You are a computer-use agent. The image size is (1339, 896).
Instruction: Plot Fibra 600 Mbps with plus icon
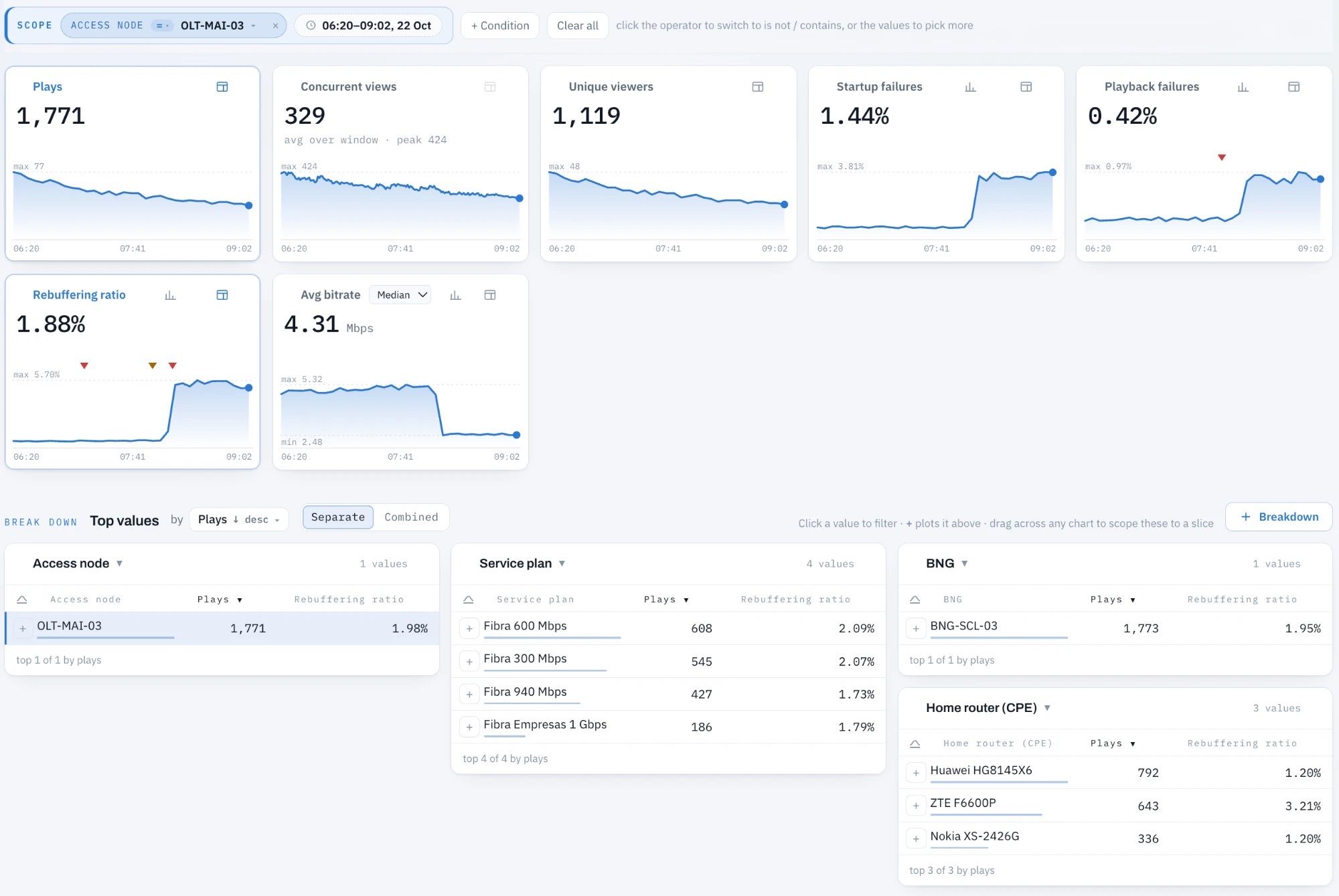[x=469, y=628]
